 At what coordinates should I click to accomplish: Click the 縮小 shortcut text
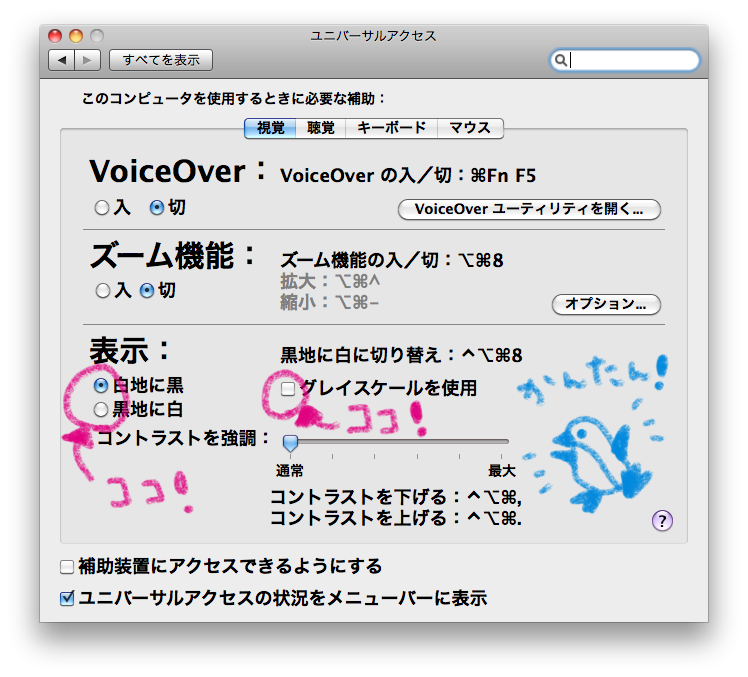click(329, 302)
